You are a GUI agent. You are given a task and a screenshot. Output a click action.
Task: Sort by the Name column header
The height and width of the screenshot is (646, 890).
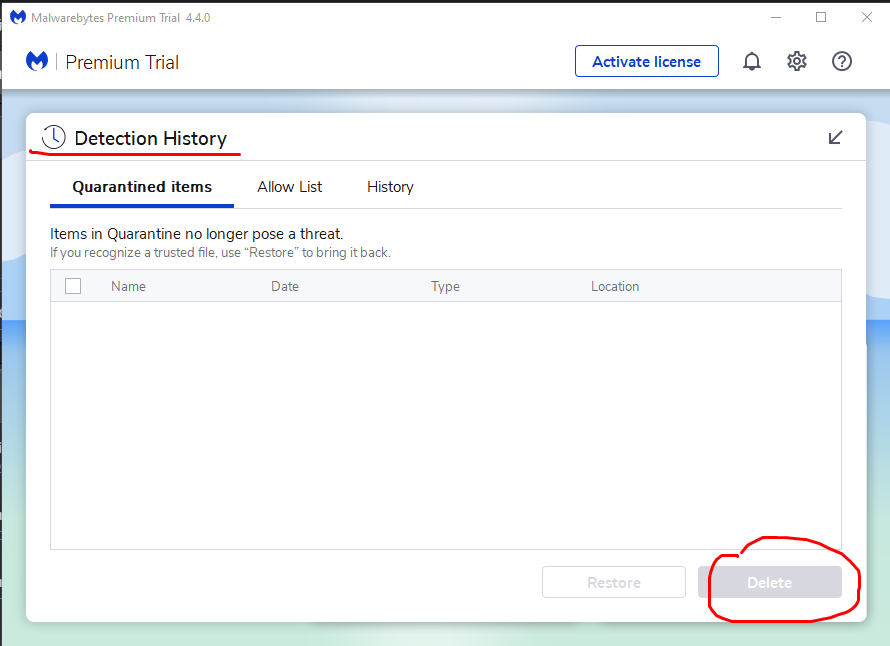click(x=128, y=287)
